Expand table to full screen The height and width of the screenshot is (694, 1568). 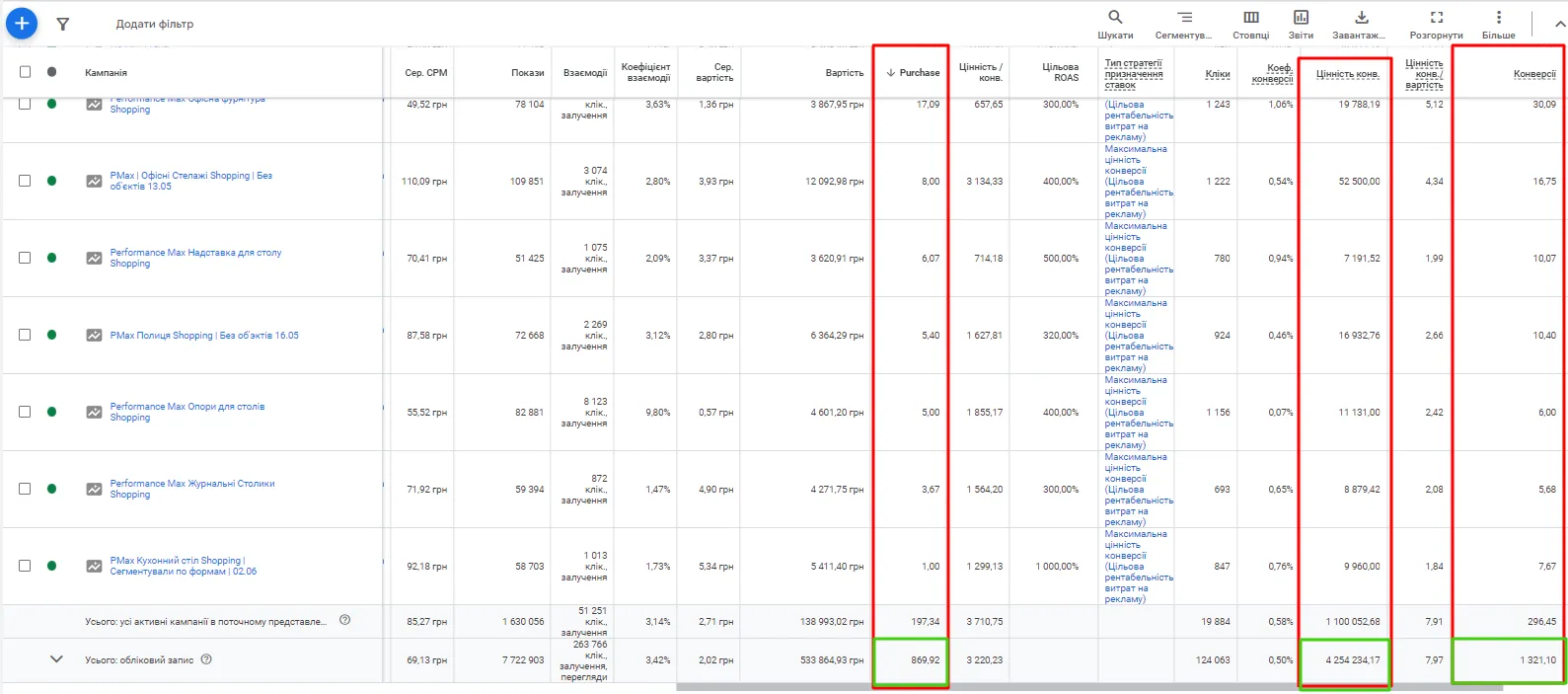1436,18
